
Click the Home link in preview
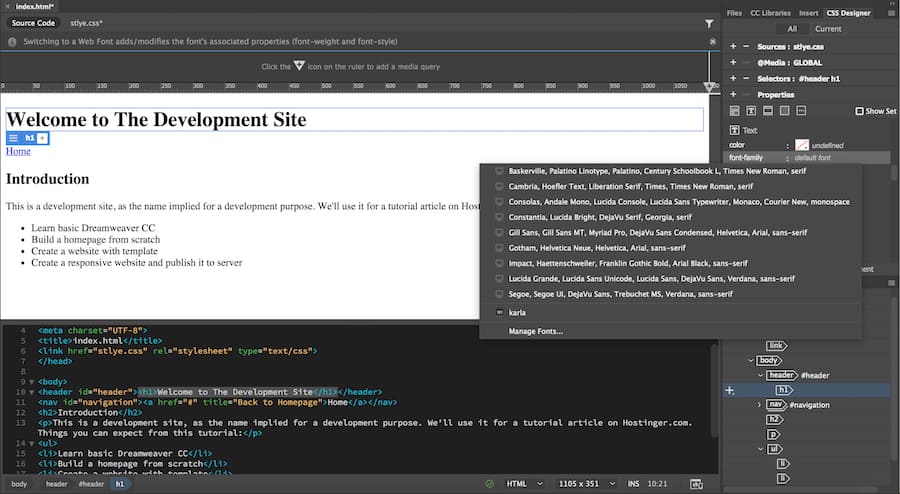(18, 152)
